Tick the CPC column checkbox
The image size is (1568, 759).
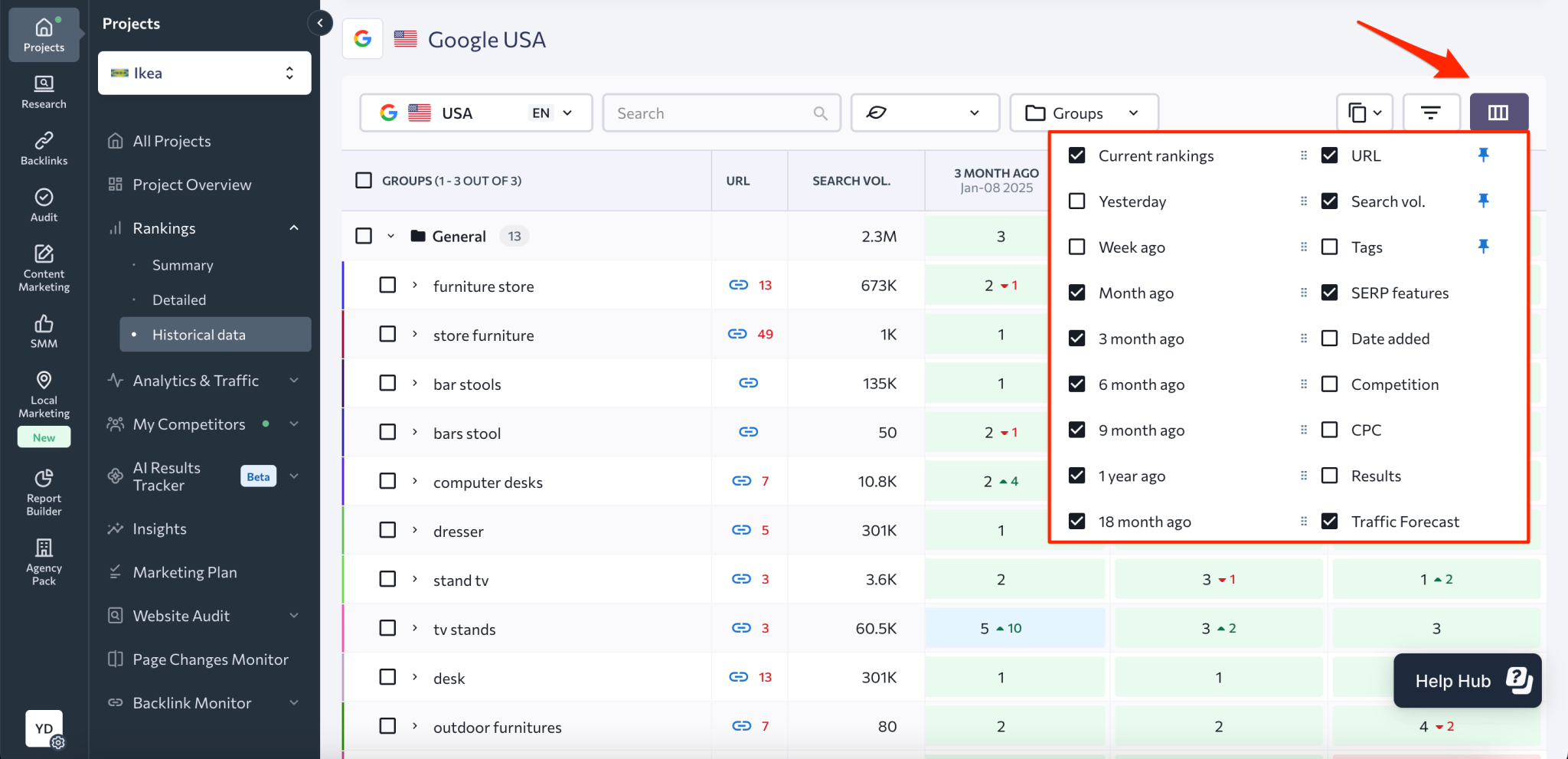(x=1330, y=430)
